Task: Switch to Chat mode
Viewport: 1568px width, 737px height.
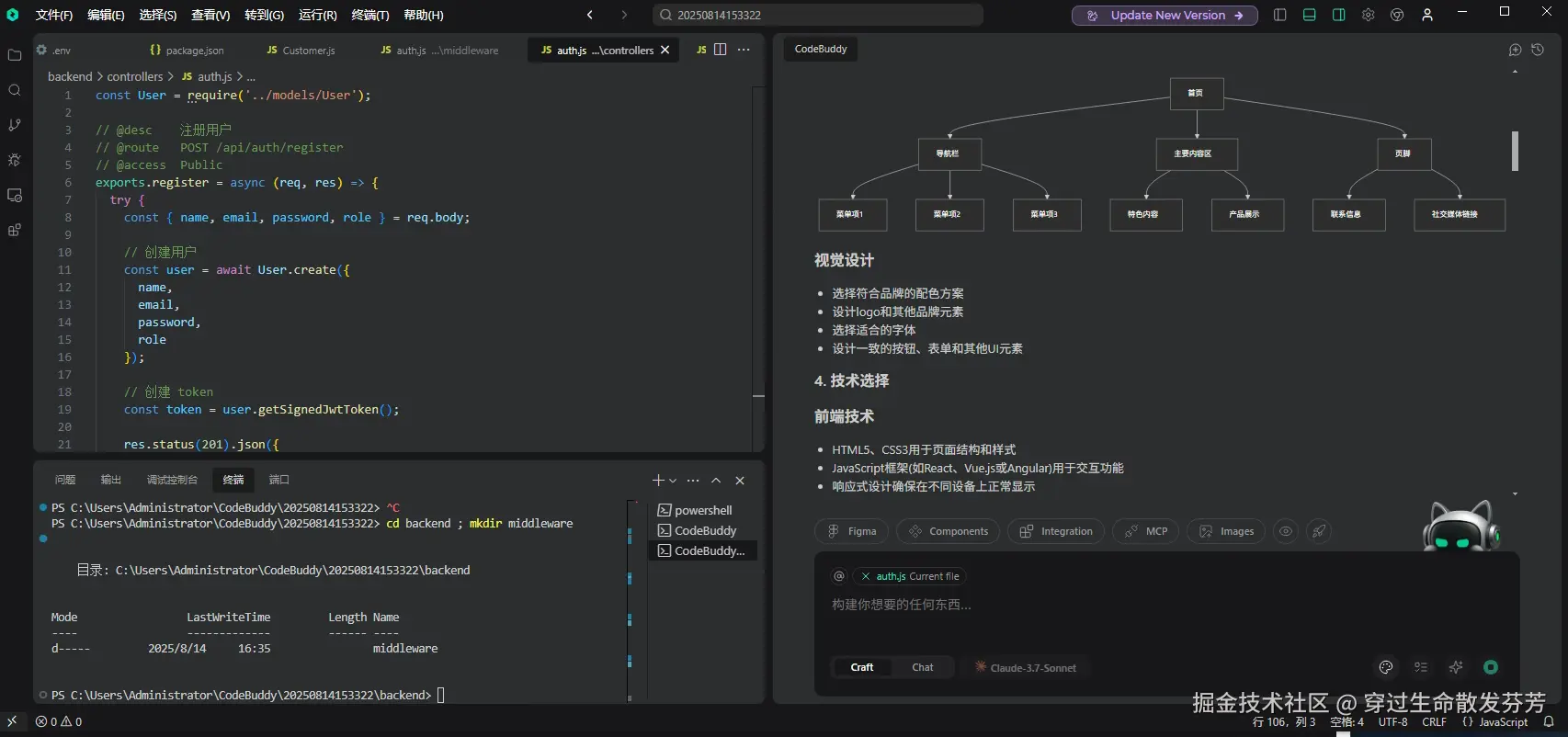Action: [x=923, y=667]
